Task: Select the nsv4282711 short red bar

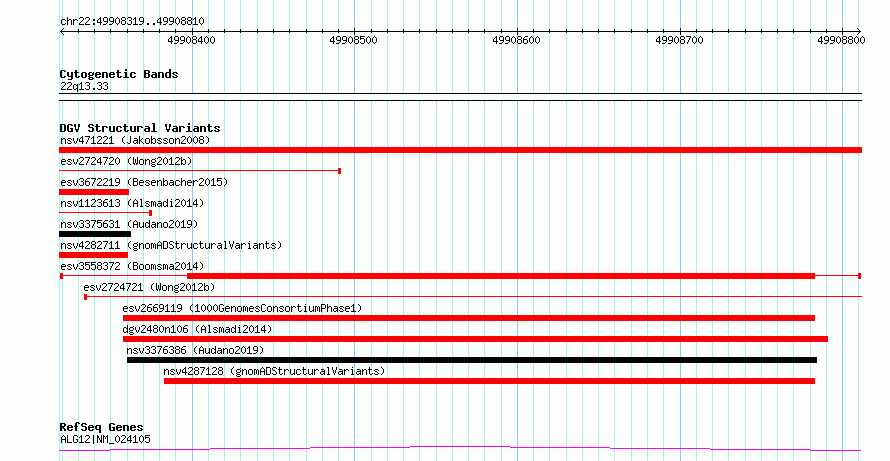Action: [94, 255]
